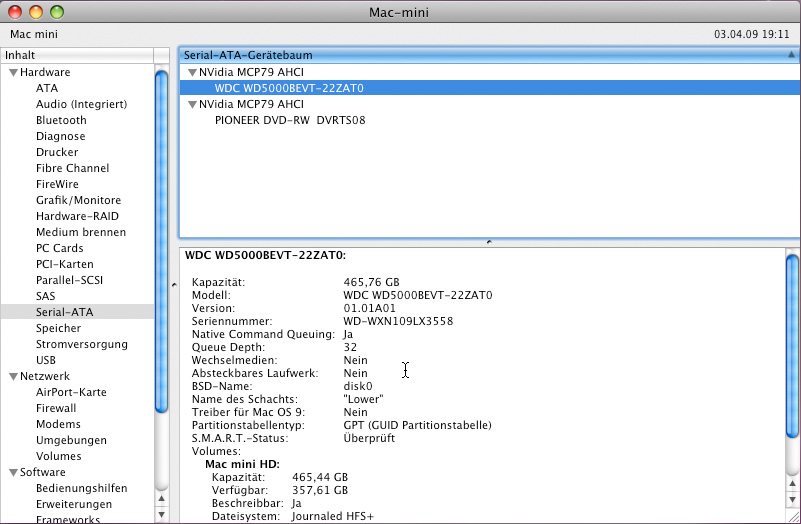
Task: Select Fibre Channel entry
Action: pos(73,168)
